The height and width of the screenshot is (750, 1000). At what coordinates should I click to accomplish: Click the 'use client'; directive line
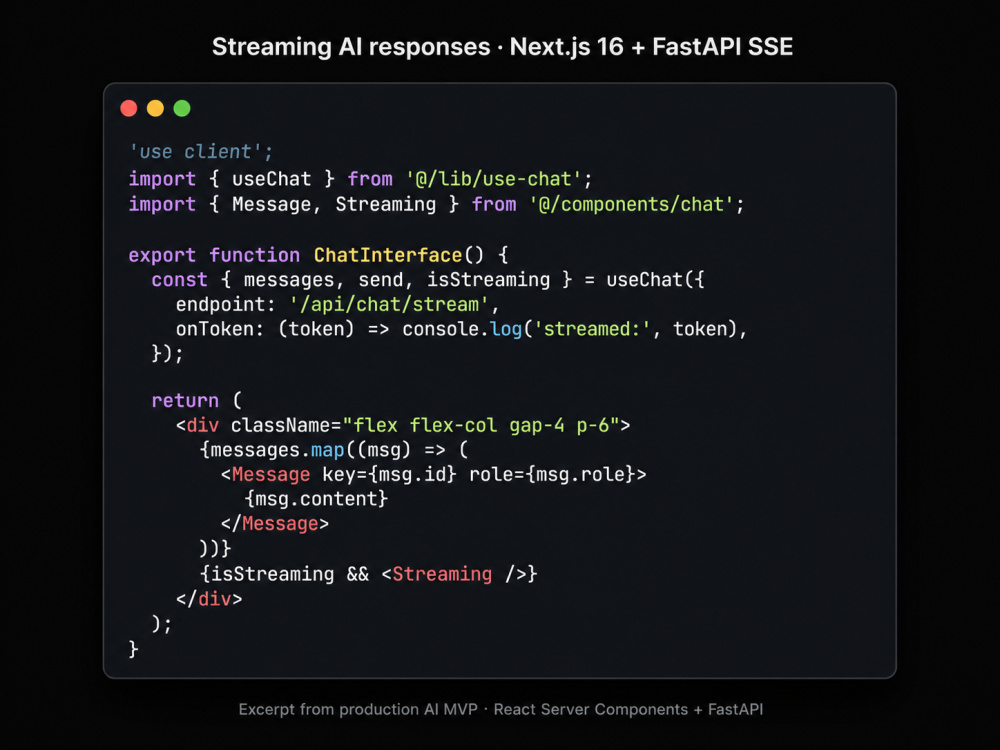coord(201,152)
